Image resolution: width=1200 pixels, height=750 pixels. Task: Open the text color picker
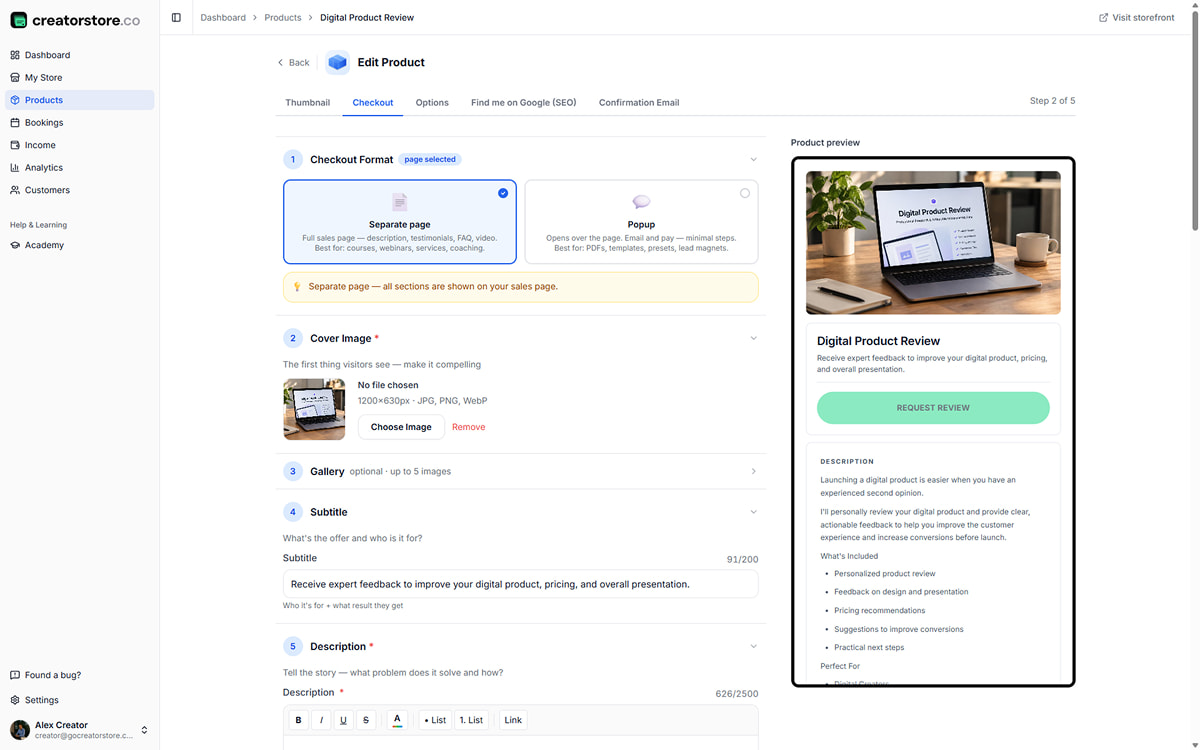tap(397, 720)
